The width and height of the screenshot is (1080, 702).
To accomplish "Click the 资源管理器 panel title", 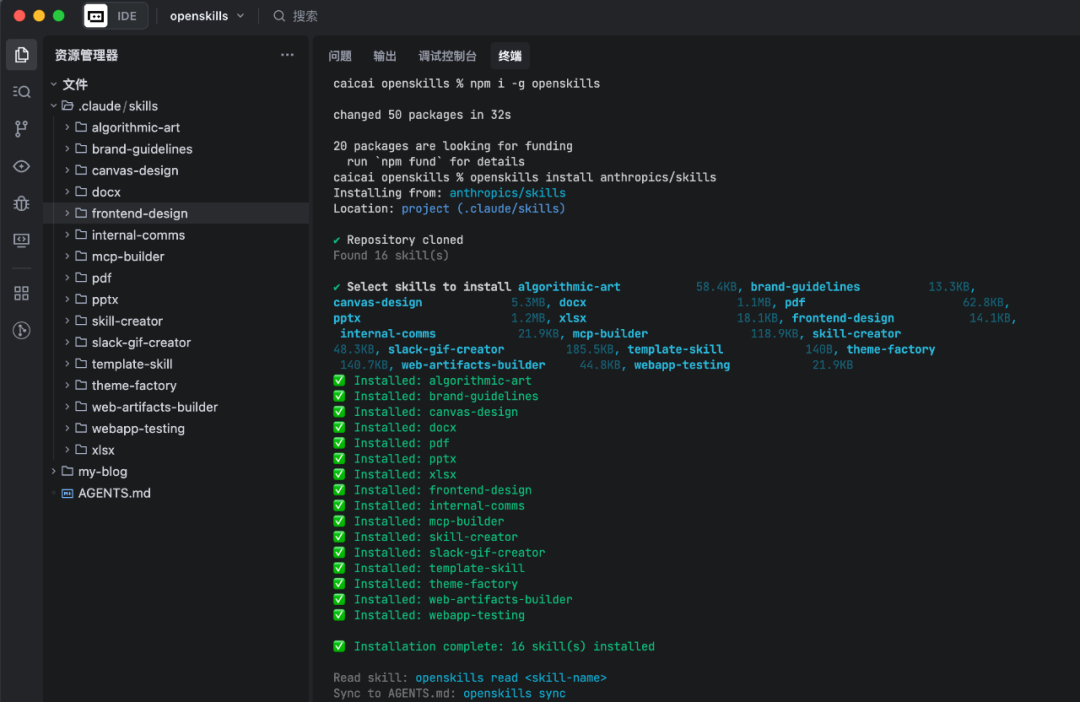I will tap(86, 55).
